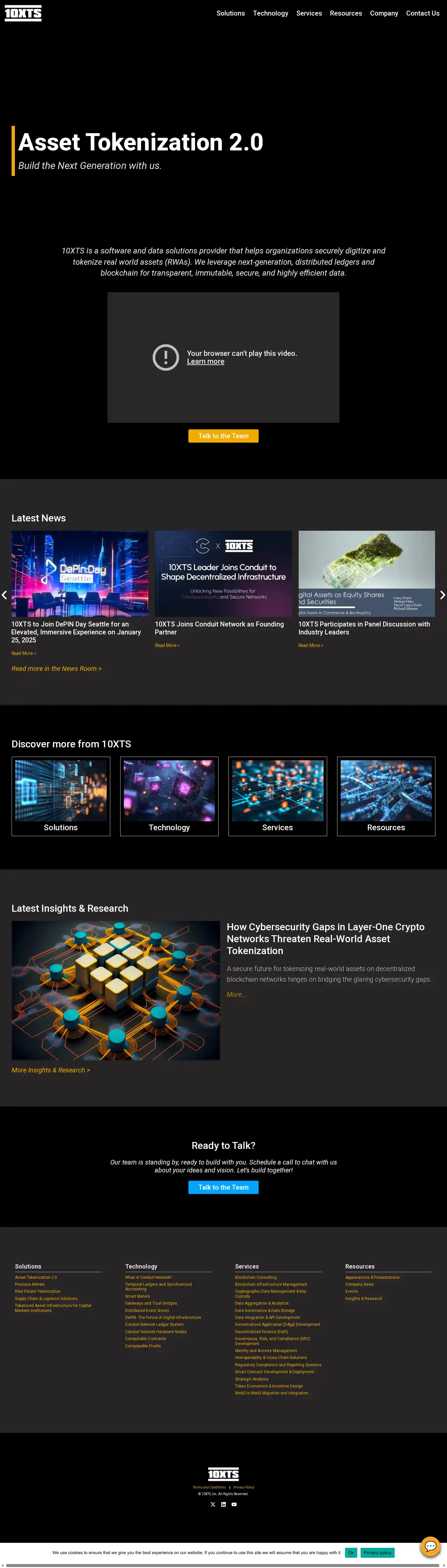Accept cookies with the Ok button

point(351,1552)
